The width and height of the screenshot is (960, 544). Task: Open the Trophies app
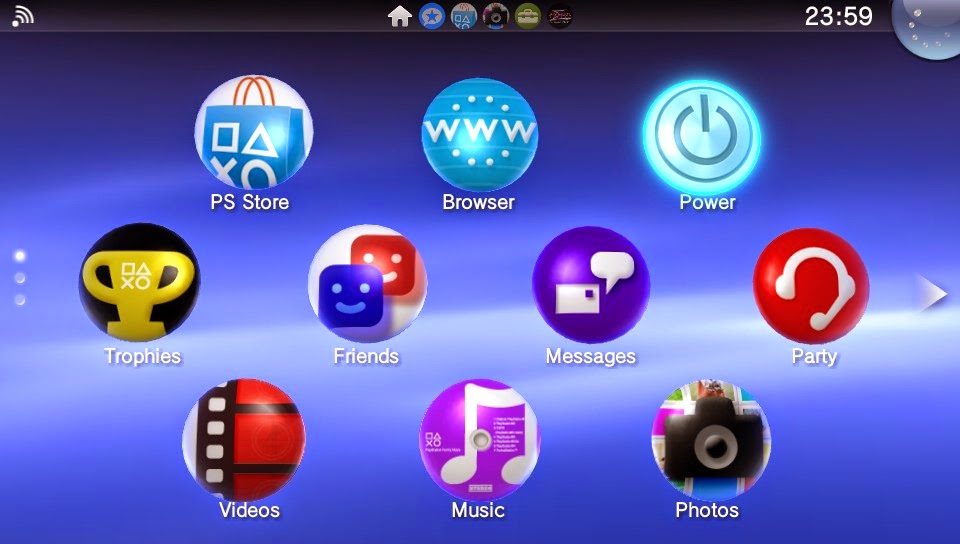pos(140,282)
